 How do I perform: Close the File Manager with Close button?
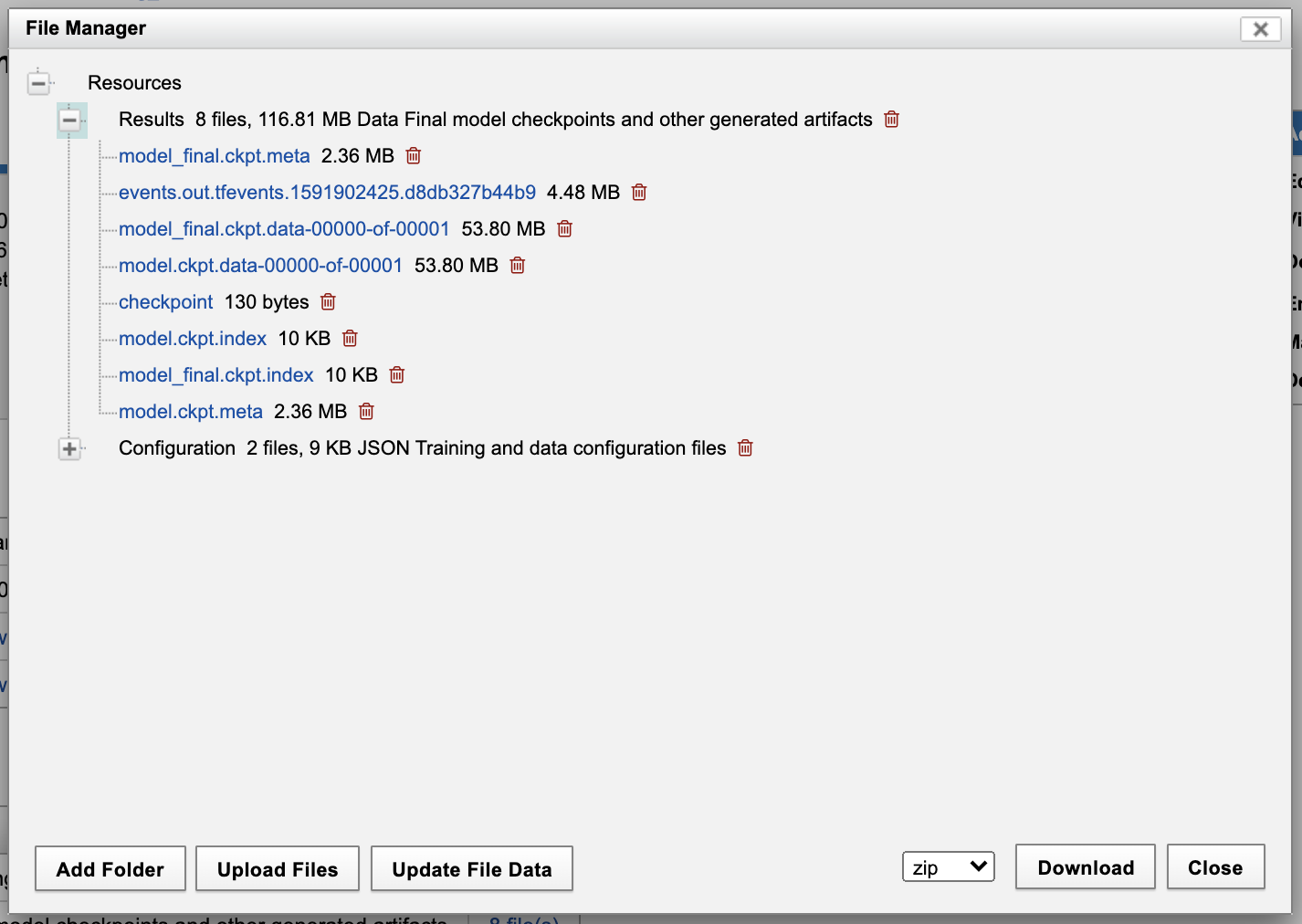tap(1214, 867)
